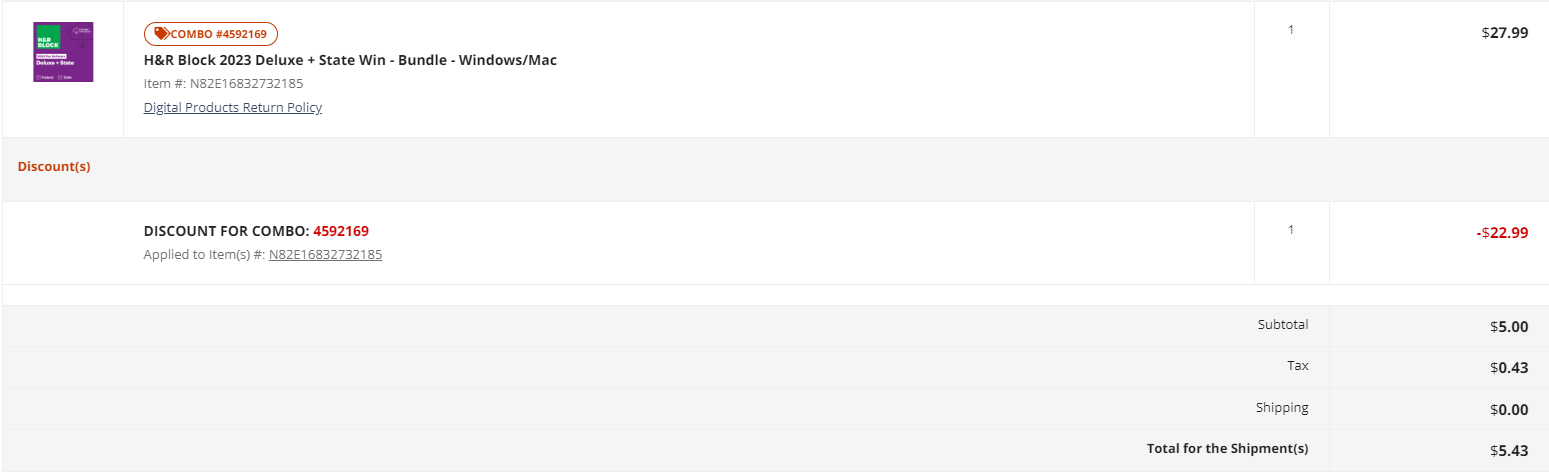Click the combo tag icon
Screen dimensions: 1549x474
point(162,34)
